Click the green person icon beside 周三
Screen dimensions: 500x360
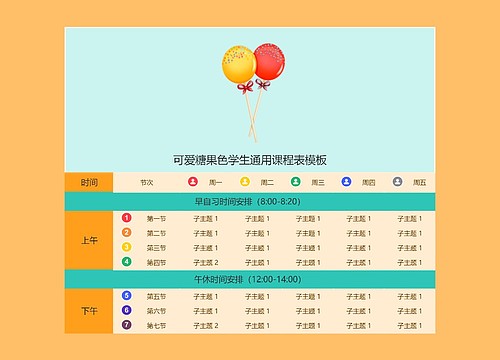(296, 182)
